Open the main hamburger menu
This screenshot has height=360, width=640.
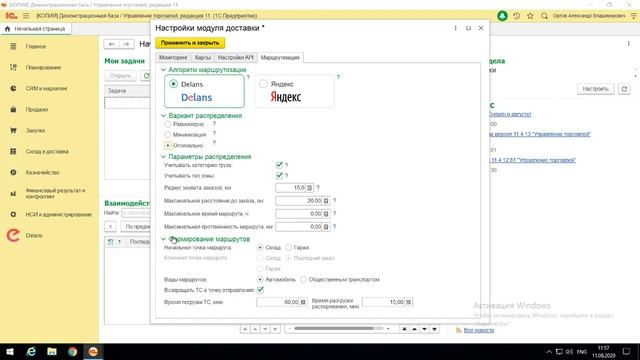[26, 16]
